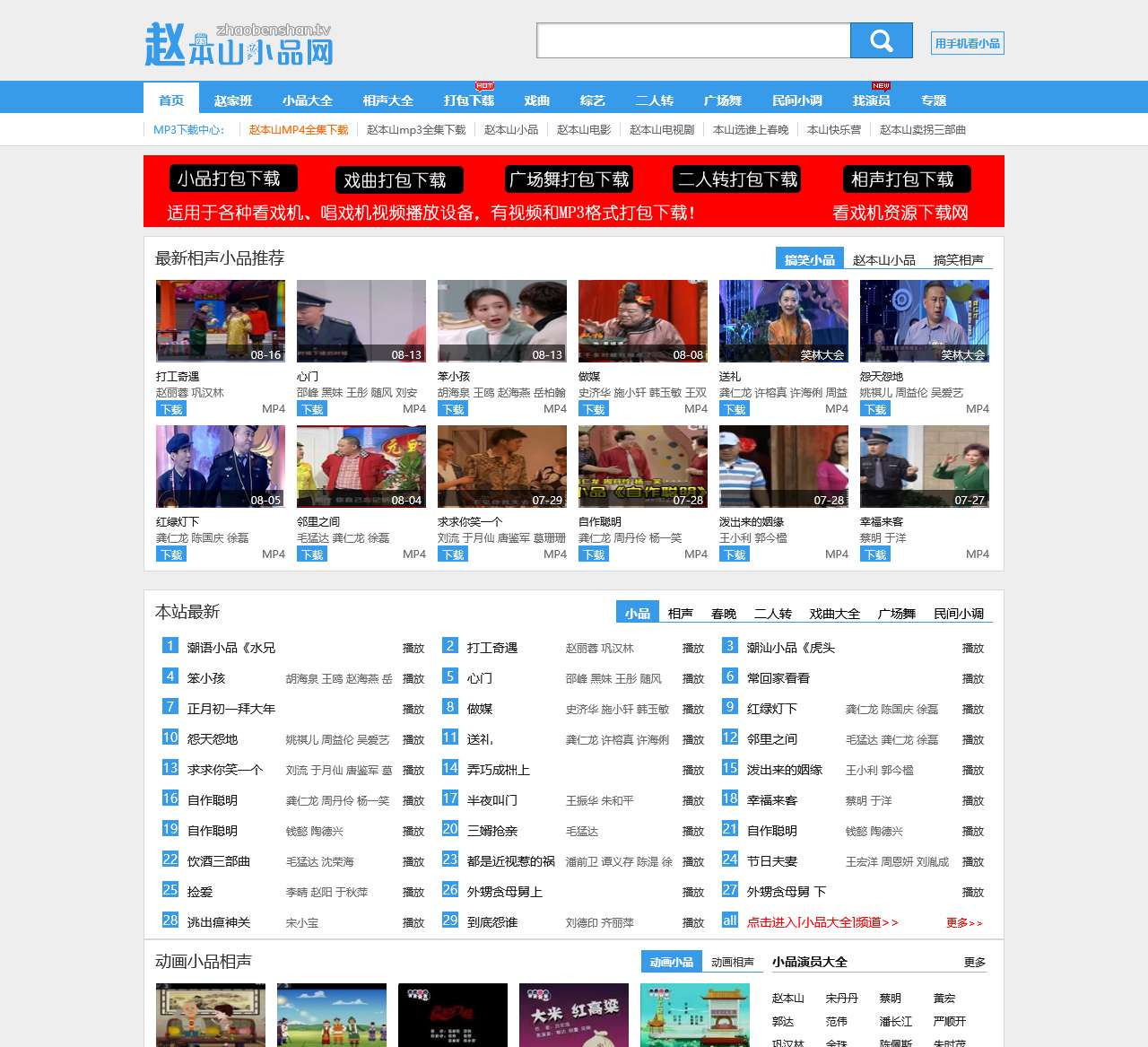Select the 民间小调 tab in 本站最新
This screenshot has width=1148, height=1047.
959,614
